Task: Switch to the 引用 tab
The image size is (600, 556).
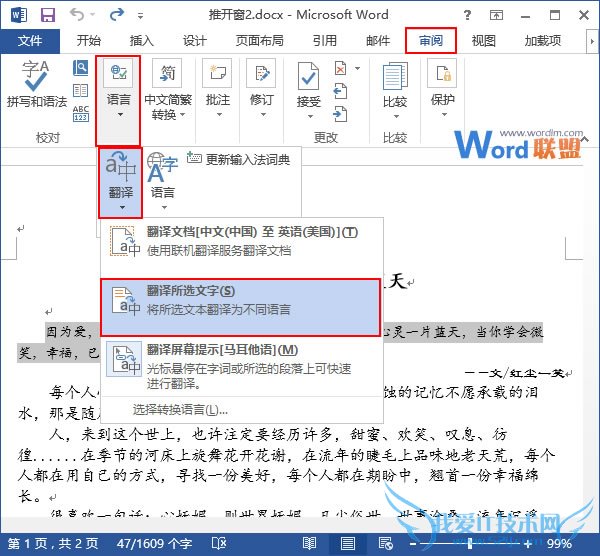Action: pyautogui.click(x=324, y=41)
